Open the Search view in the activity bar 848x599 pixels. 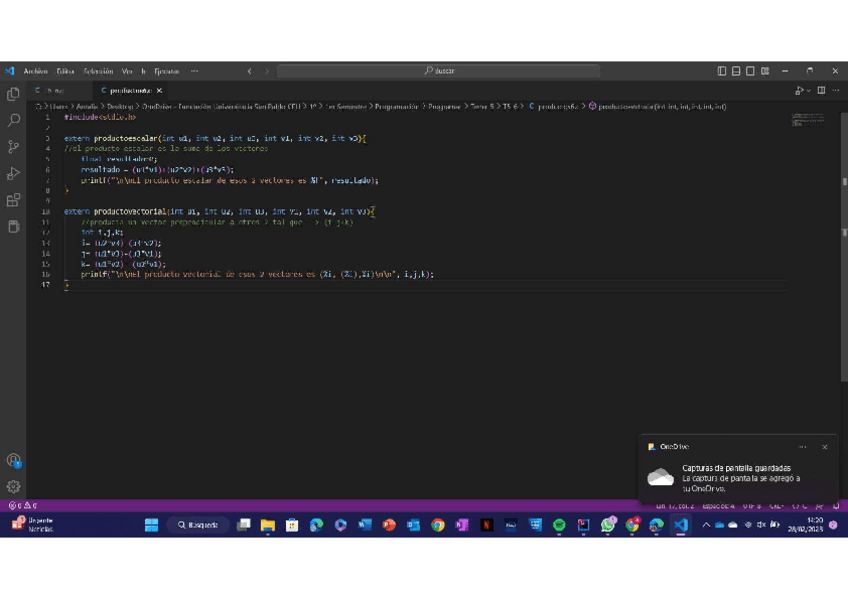[13, 120]
